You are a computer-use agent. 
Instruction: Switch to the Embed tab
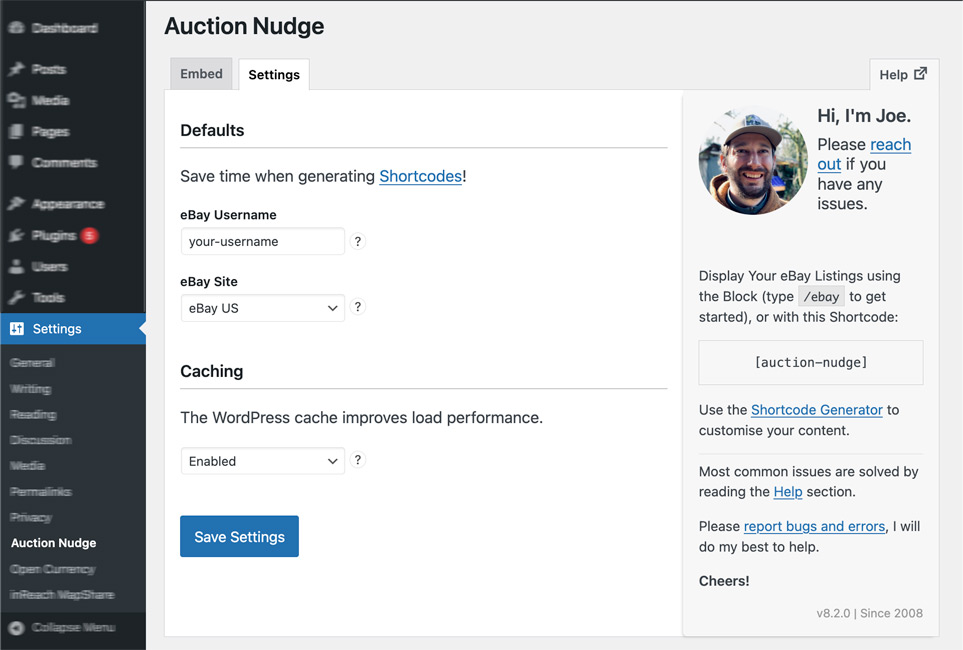201,74
